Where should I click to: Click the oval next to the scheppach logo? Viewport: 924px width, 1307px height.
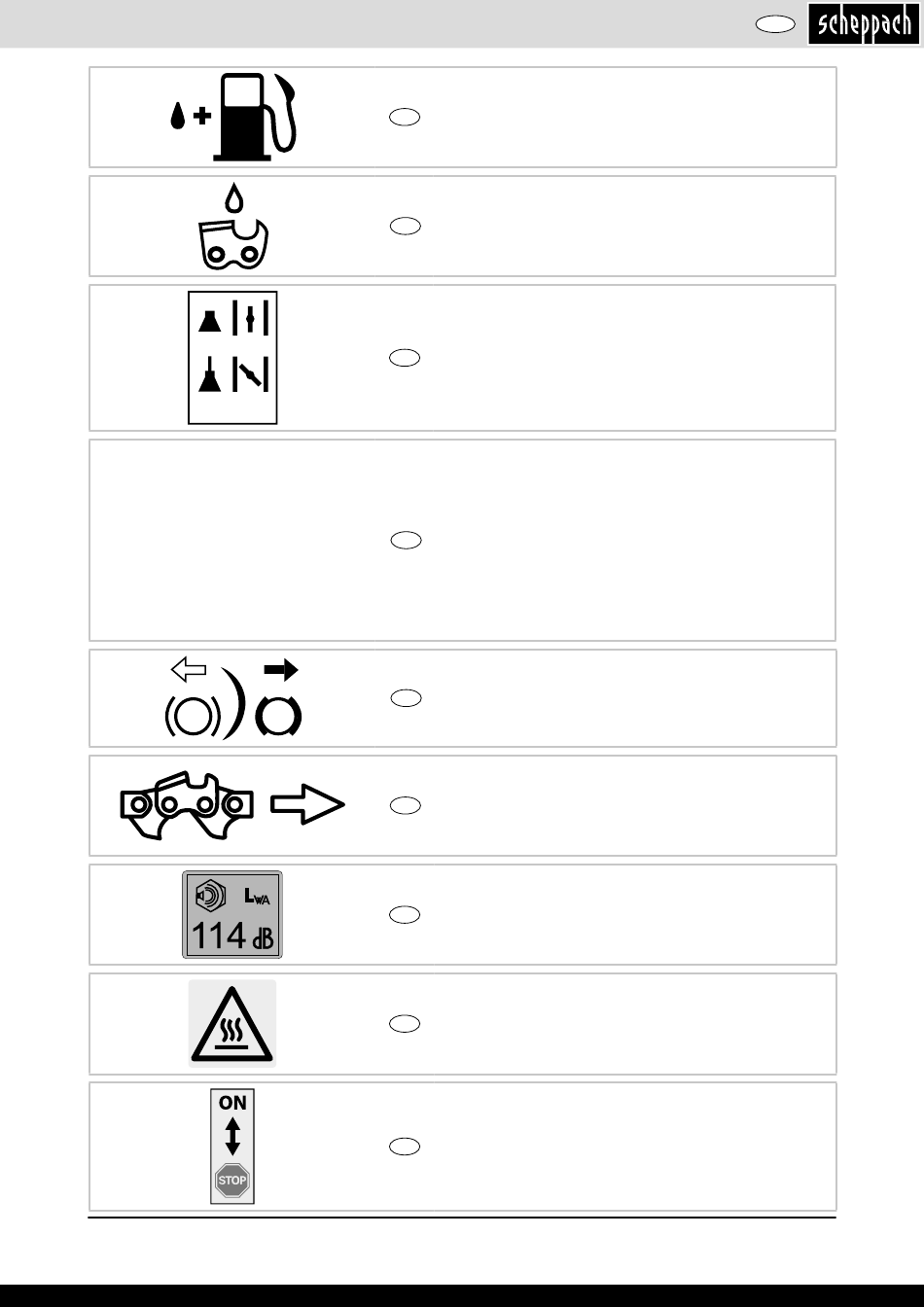click(774, 27)
